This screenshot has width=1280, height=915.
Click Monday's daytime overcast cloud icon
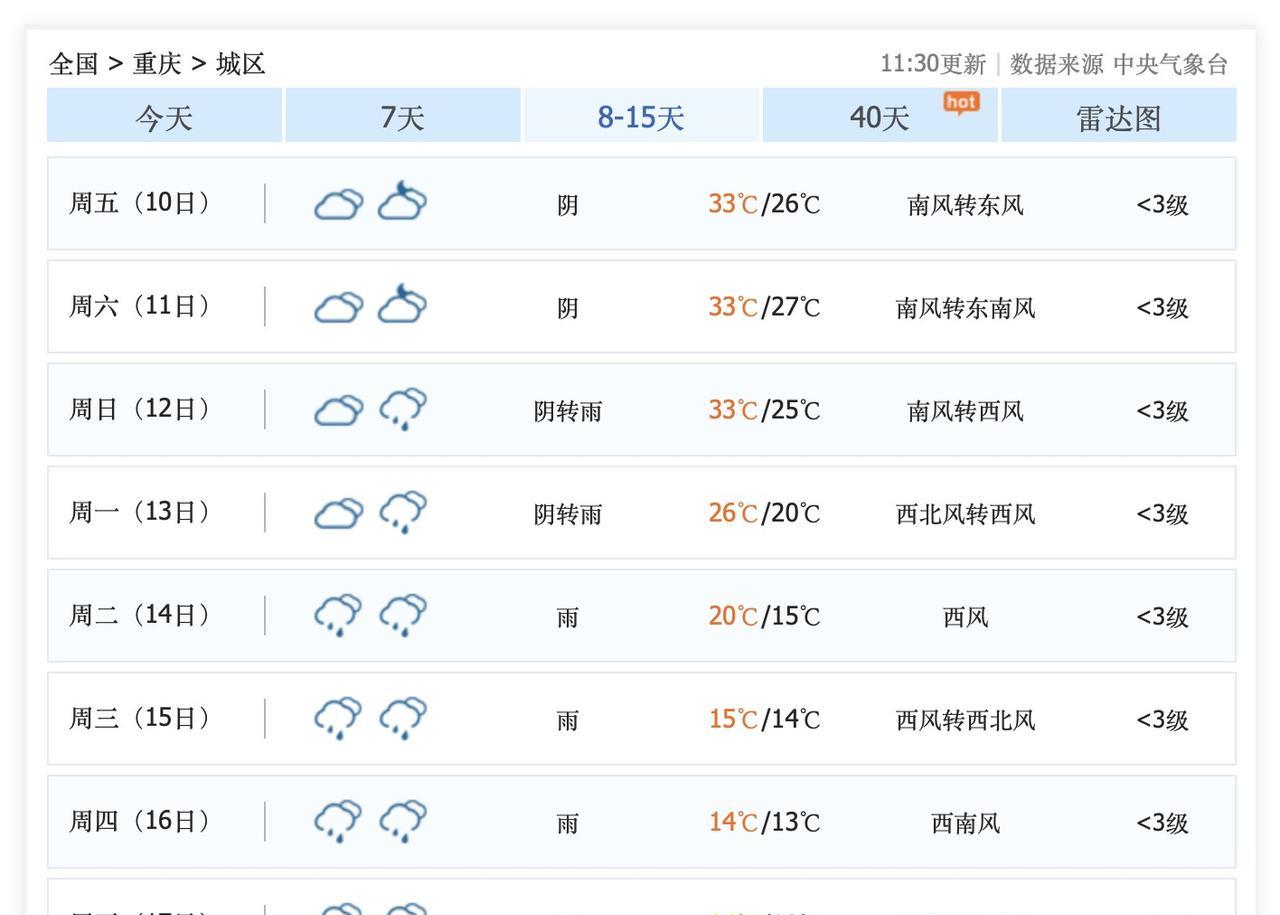coord(338,513)
